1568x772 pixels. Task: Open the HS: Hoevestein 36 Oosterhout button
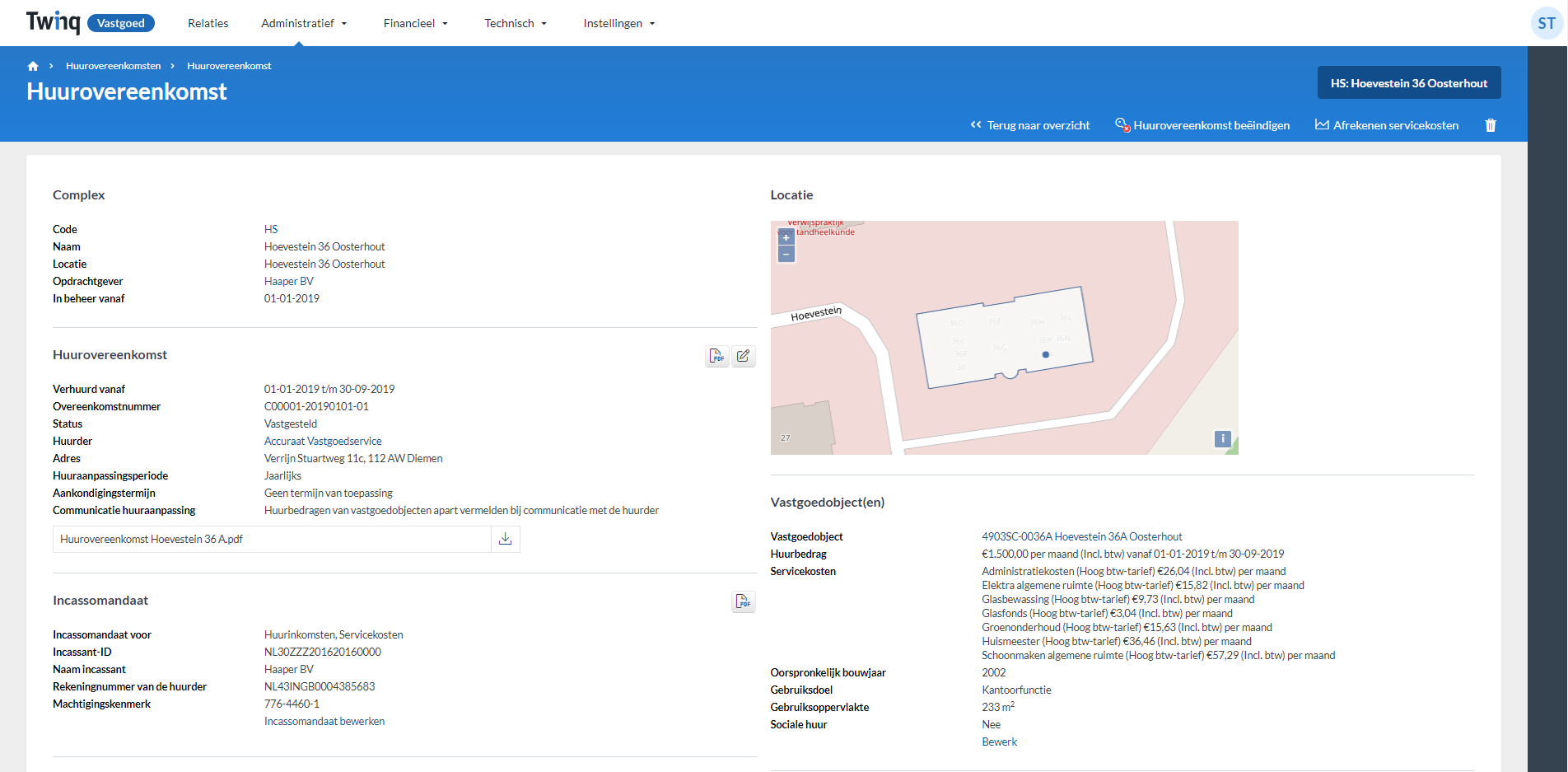1409,82
